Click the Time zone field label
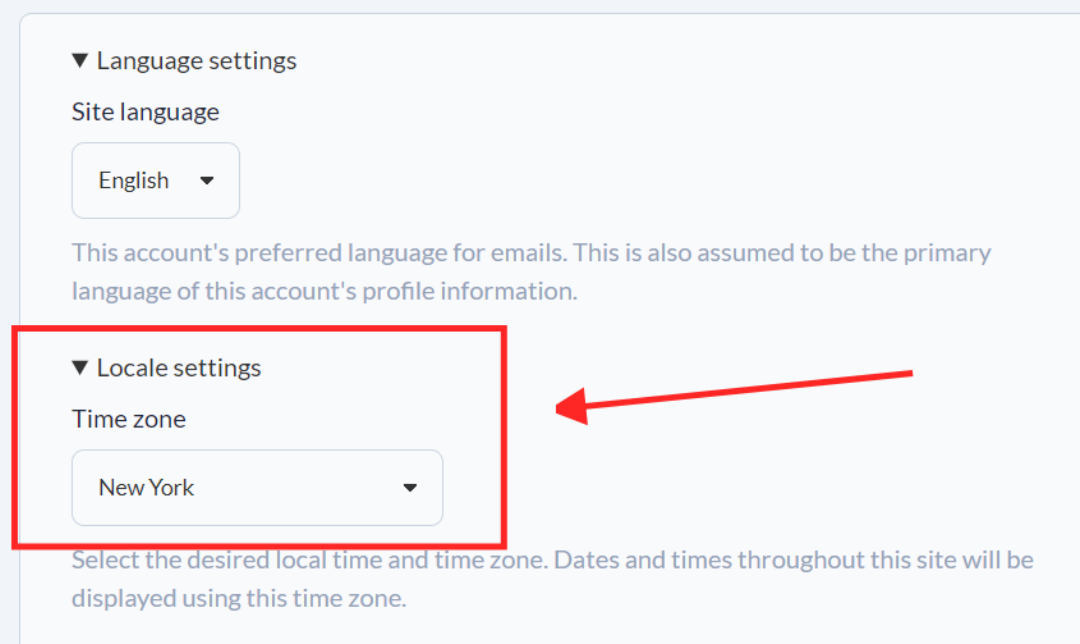This screenshot has width=1080, height=644. tap(129, 419)
